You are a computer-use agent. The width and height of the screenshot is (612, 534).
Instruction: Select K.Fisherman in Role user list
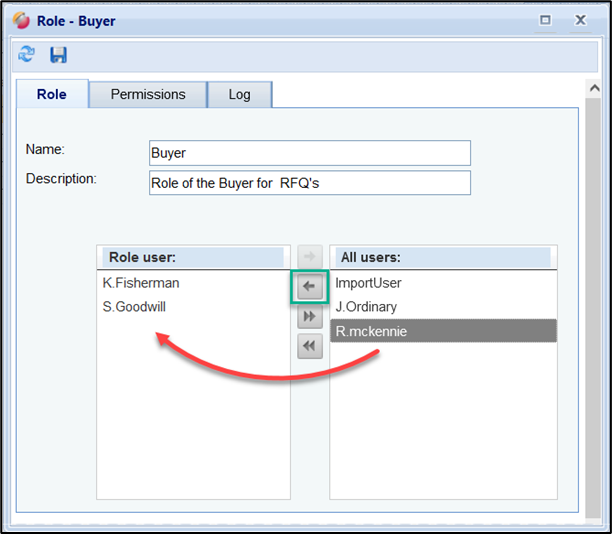141,283
